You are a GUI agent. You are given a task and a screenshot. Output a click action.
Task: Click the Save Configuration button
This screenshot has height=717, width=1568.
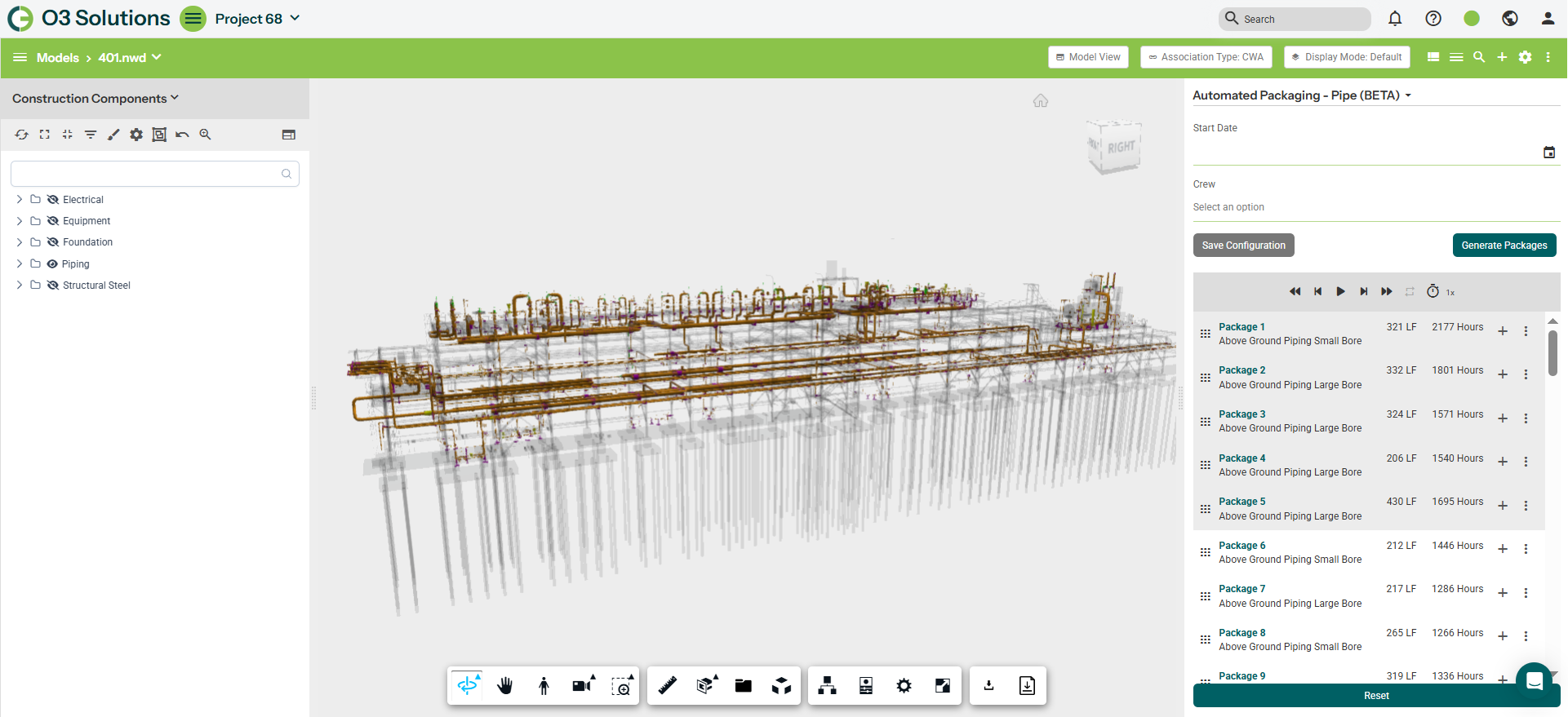click(1244, 246)
